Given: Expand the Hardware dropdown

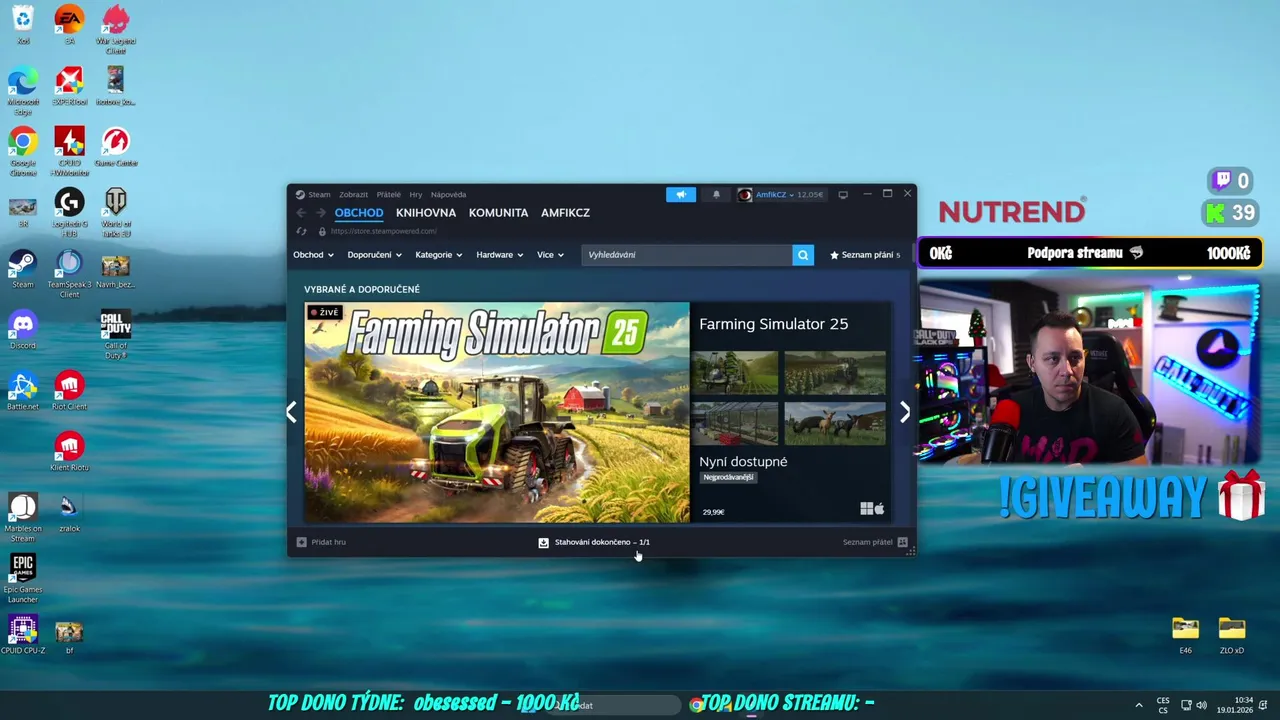Looking at the screenshot, I should (500, 255).
